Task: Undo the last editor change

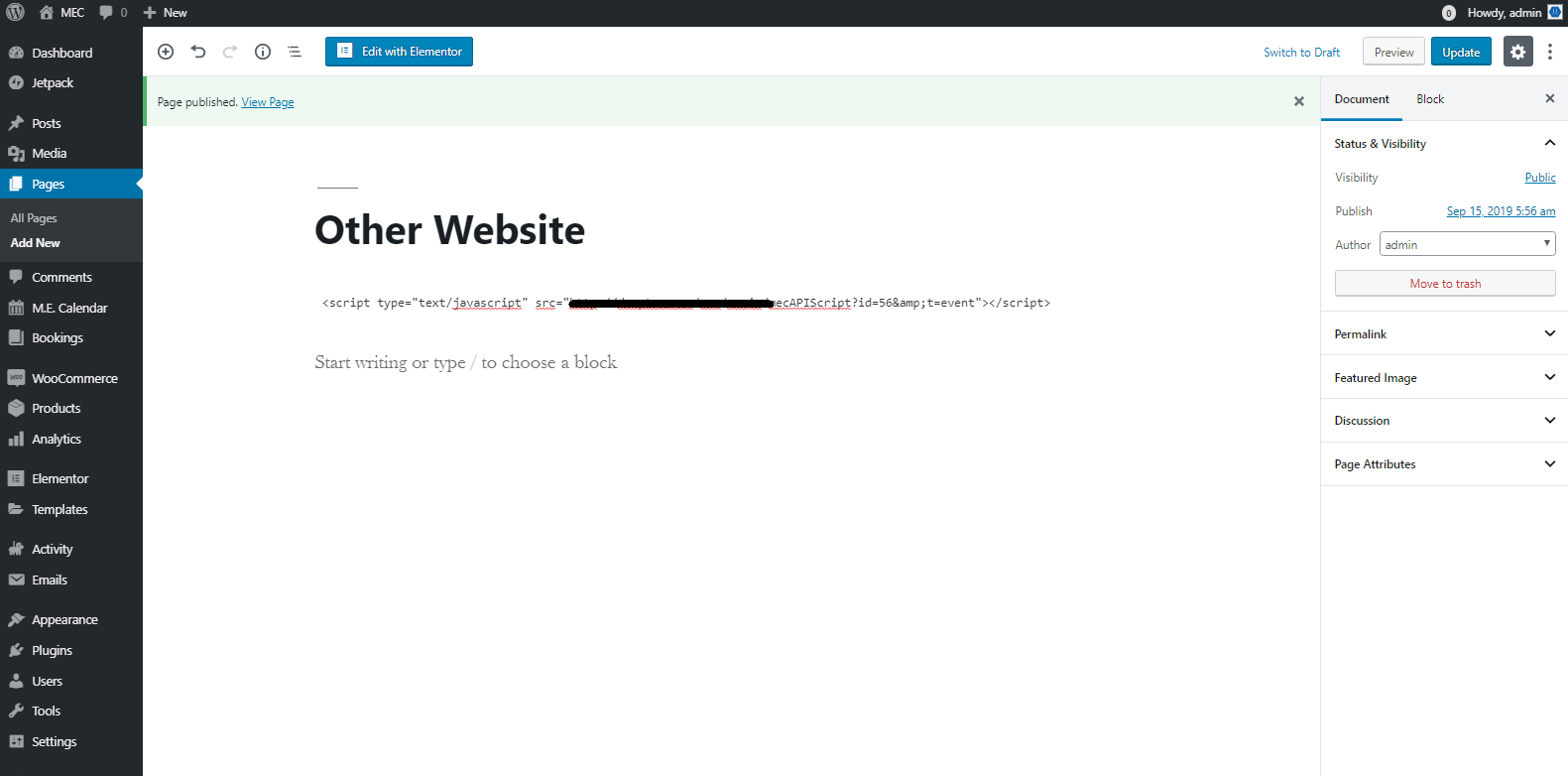Action: [x=198, y=52]
